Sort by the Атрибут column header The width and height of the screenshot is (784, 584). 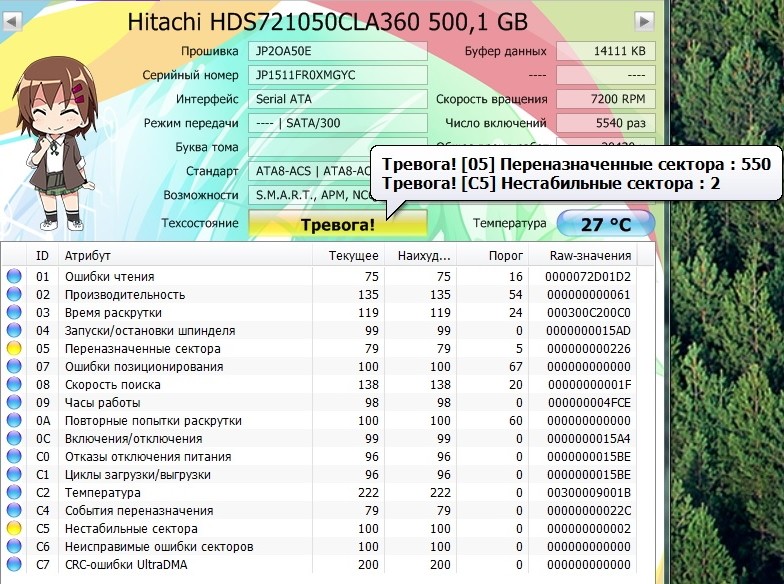point(185,256)
